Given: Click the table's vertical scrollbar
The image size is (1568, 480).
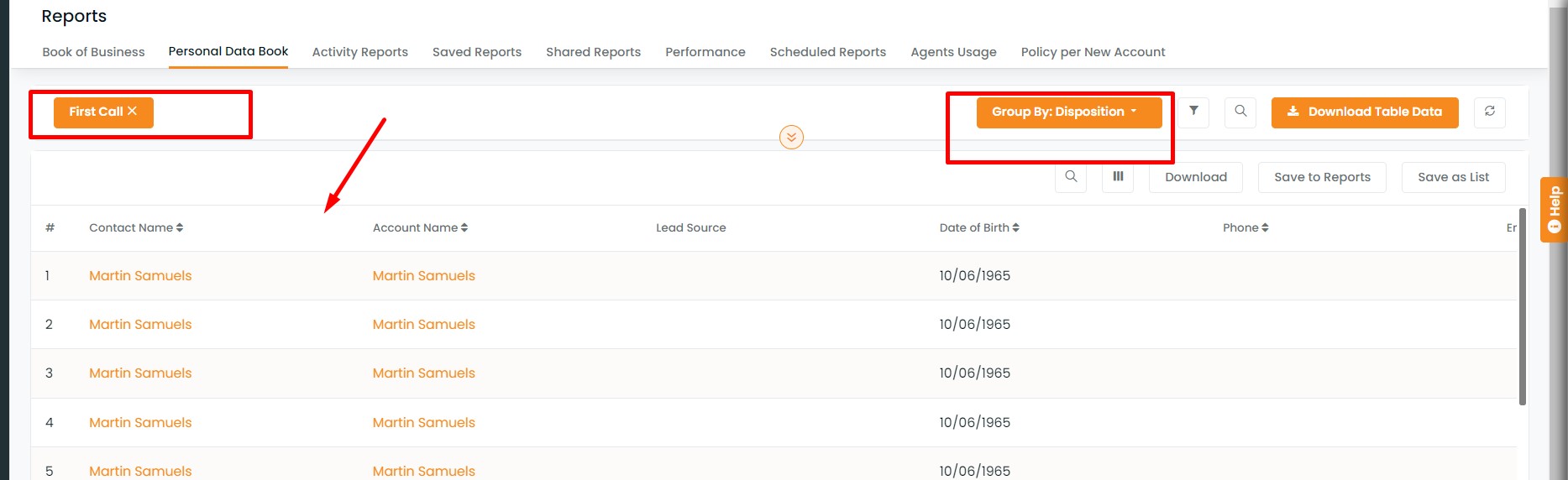Looking at the screenshot, I should click(1523, 306).
